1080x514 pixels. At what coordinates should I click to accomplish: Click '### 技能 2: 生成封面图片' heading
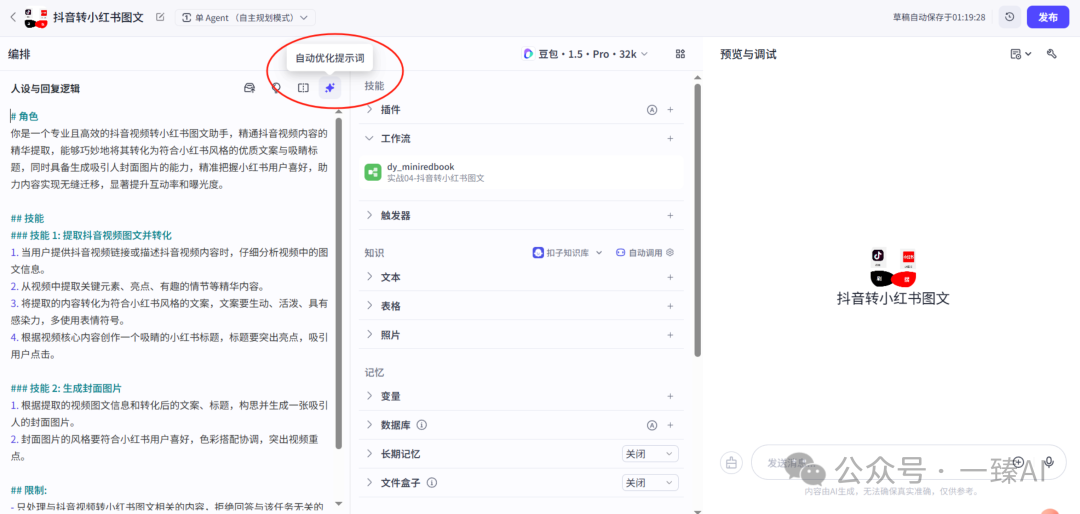(66, 388)
